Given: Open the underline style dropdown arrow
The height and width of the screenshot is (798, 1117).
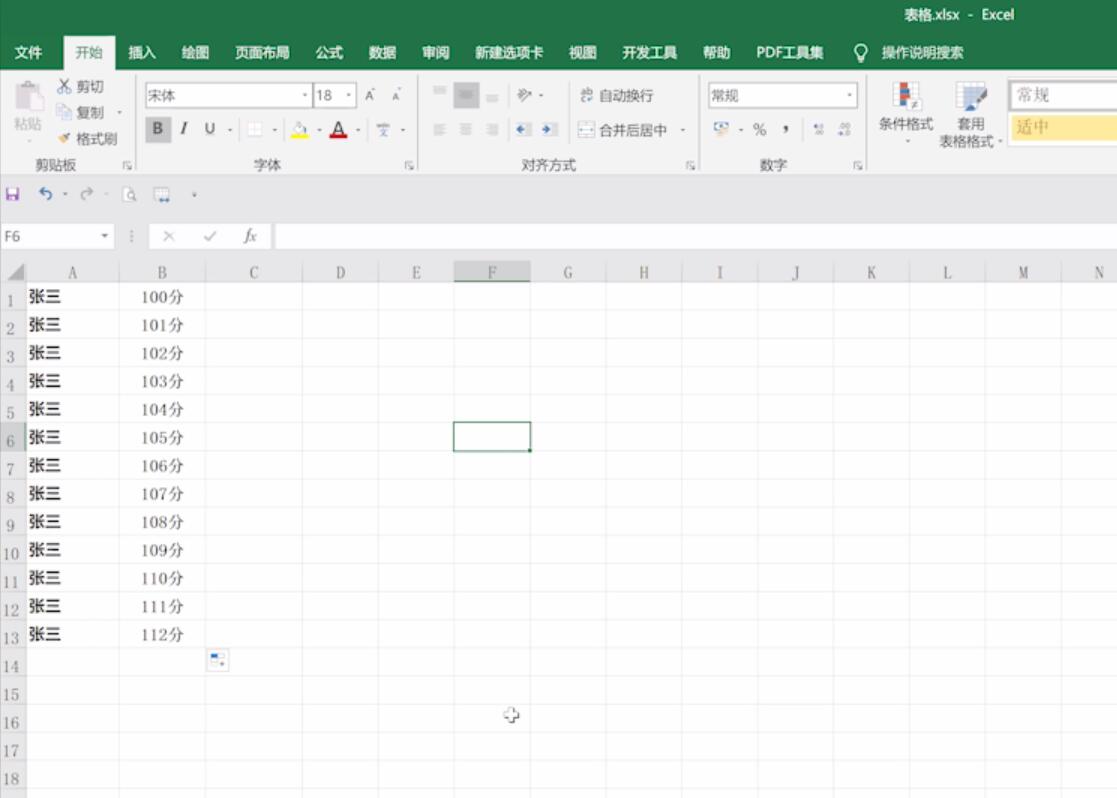Looking at the screenshot, I should point(229,130).
